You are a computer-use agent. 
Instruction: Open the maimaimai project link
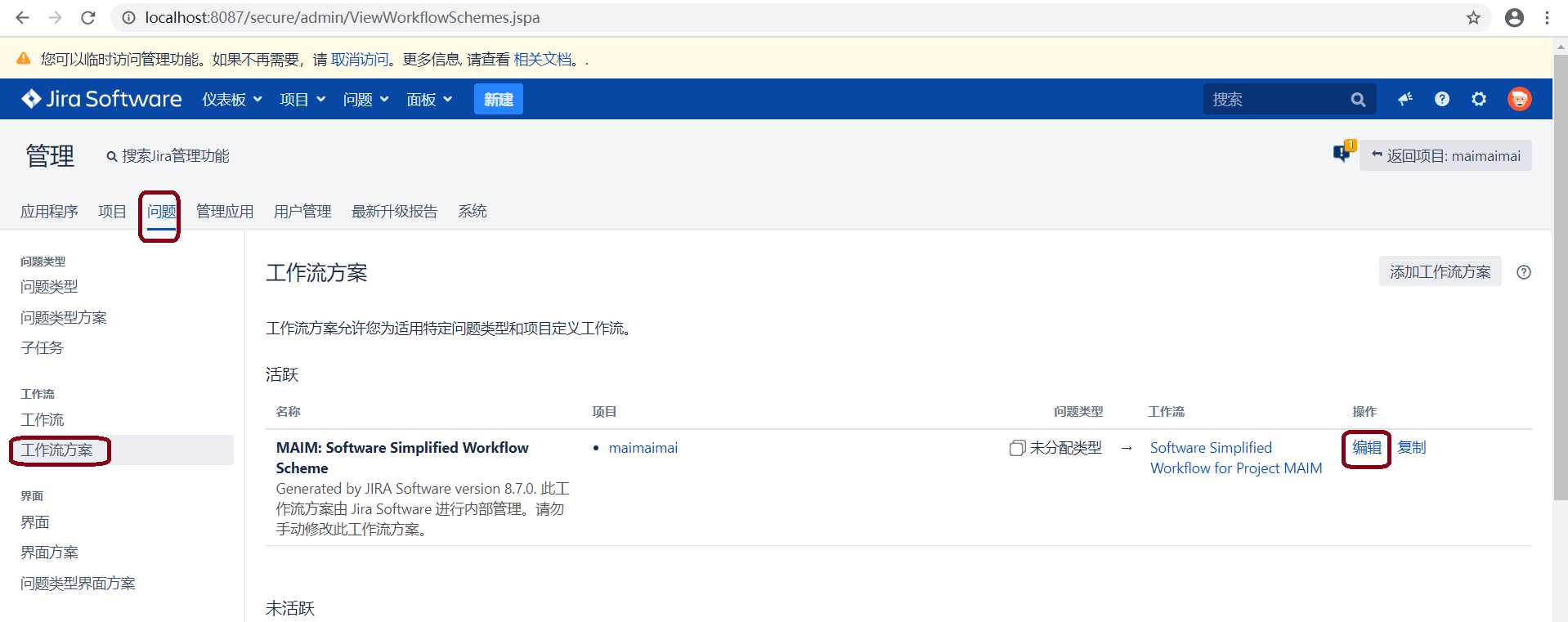coord(643,448)
